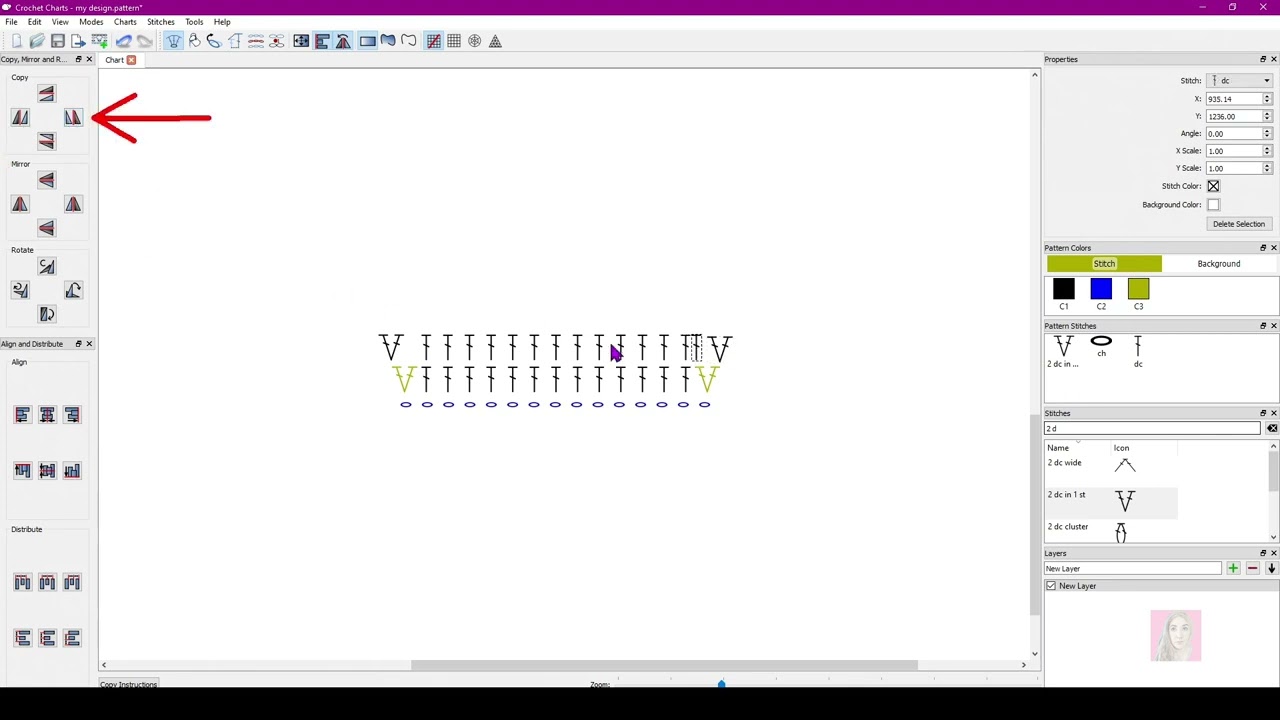The width and height of the screenshot is (1280, 720).
Task: Click the X Scale spinner arrows
Action: point(1267,151)
